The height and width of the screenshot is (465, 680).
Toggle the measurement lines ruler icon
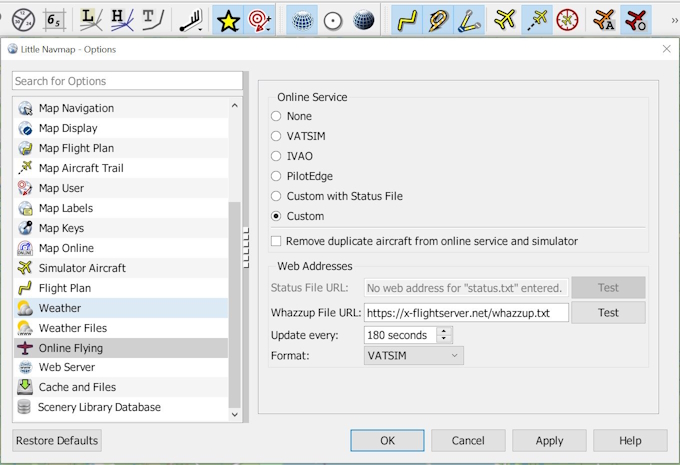coord(469,20)
